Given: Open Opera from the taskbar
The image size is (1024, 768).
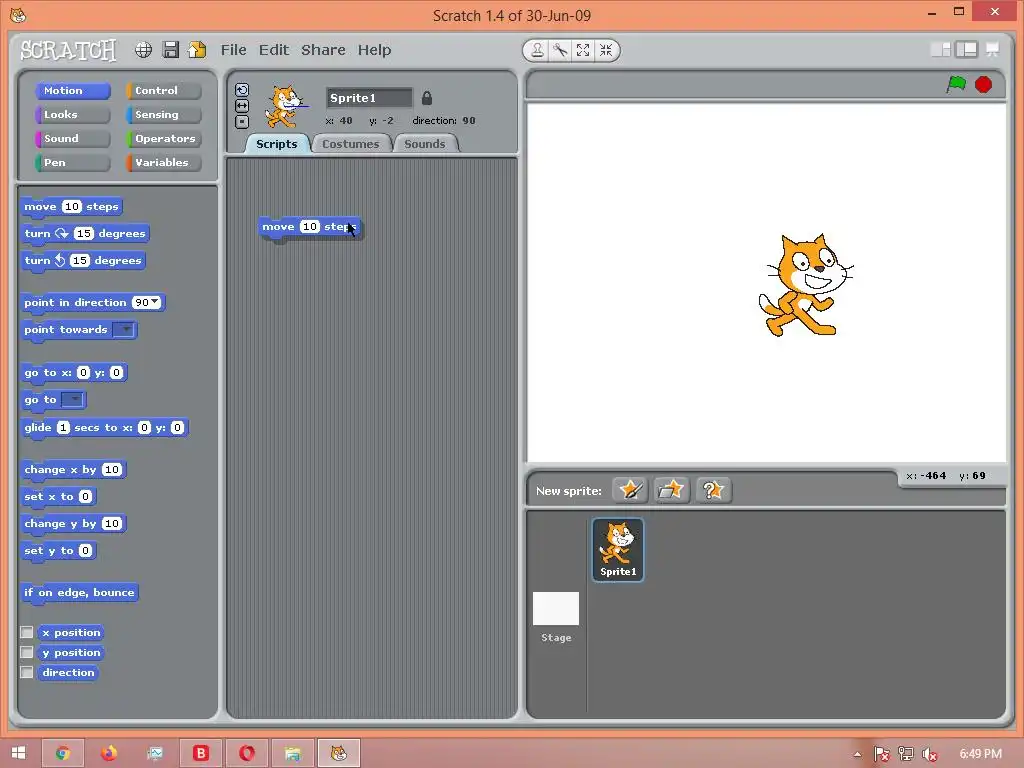Looking at the screenshot, I should [x=247, y=753].
